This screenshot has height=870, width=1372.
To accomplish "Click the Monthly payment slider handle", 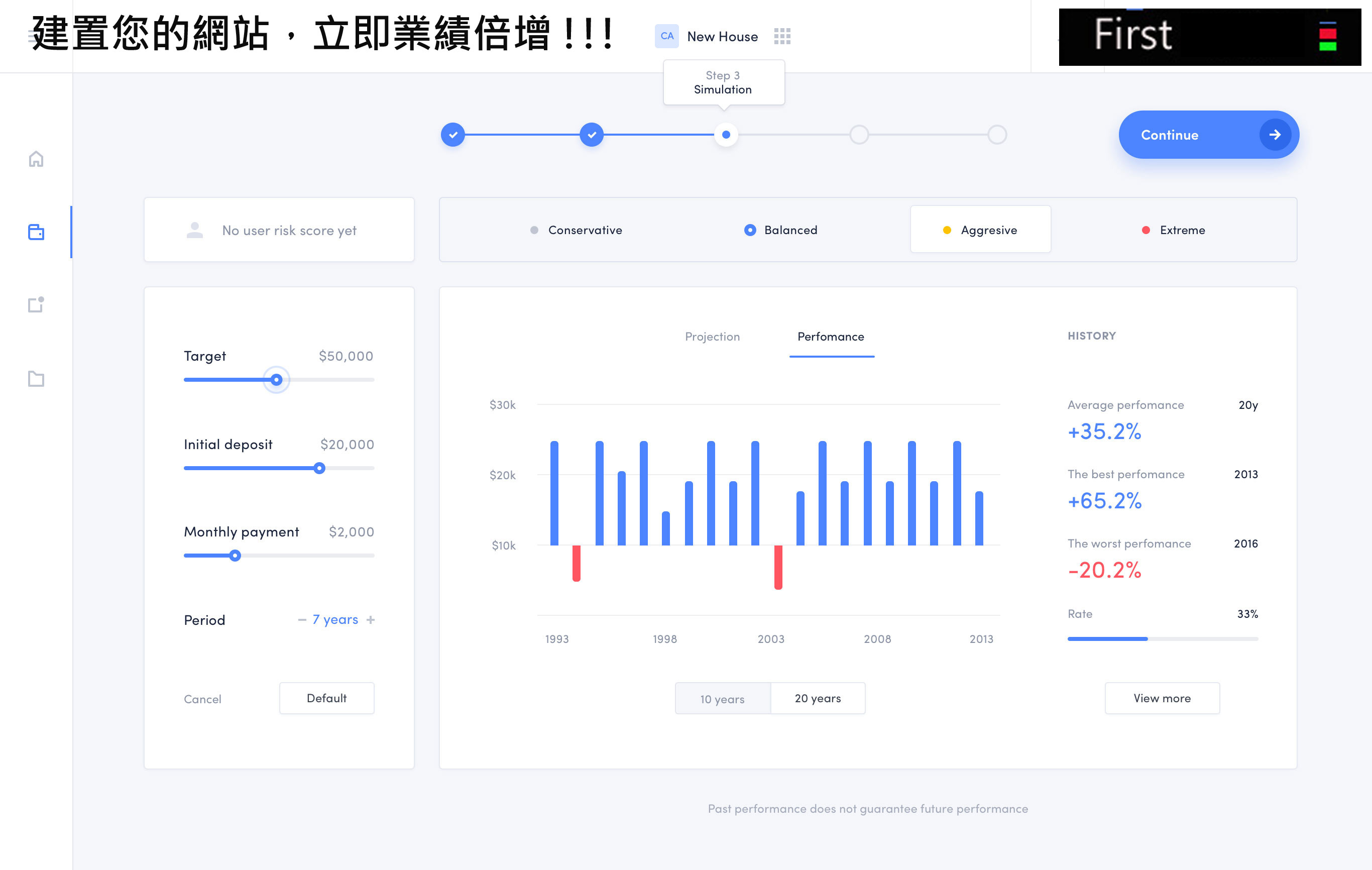I will point(235,556).
